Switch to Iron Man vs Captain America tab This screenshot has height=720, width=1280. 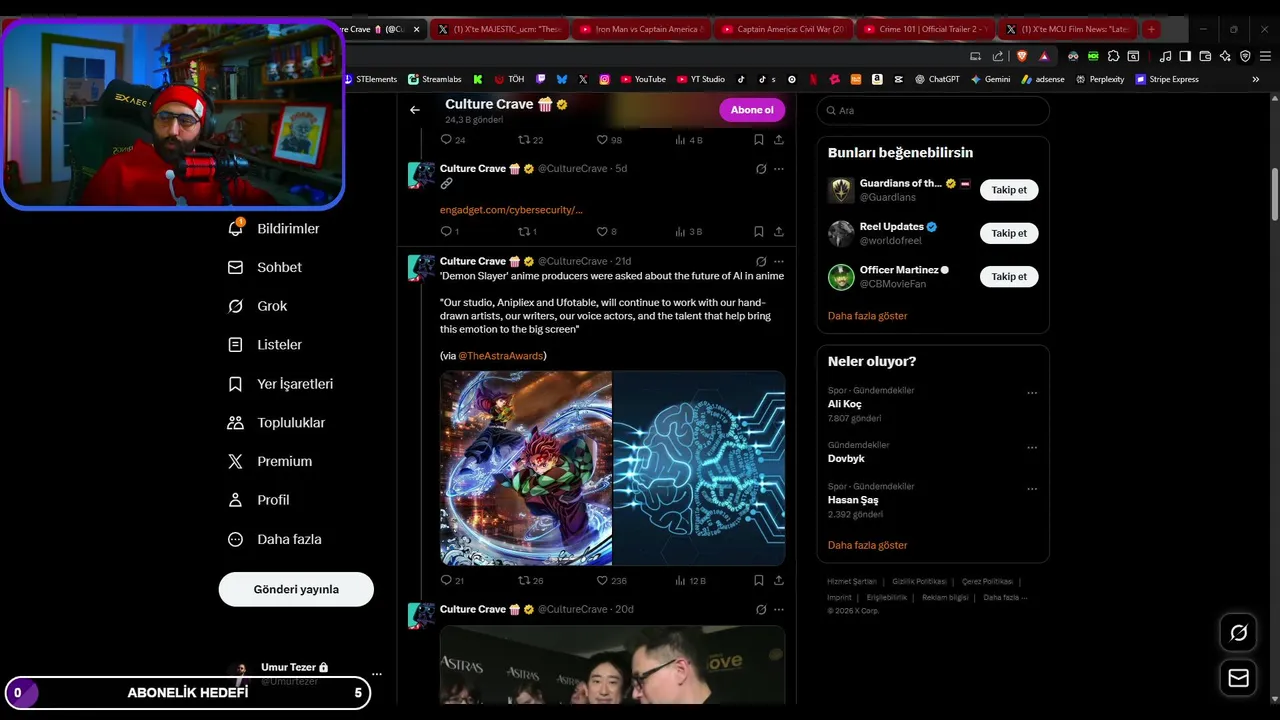click(642, 29)
